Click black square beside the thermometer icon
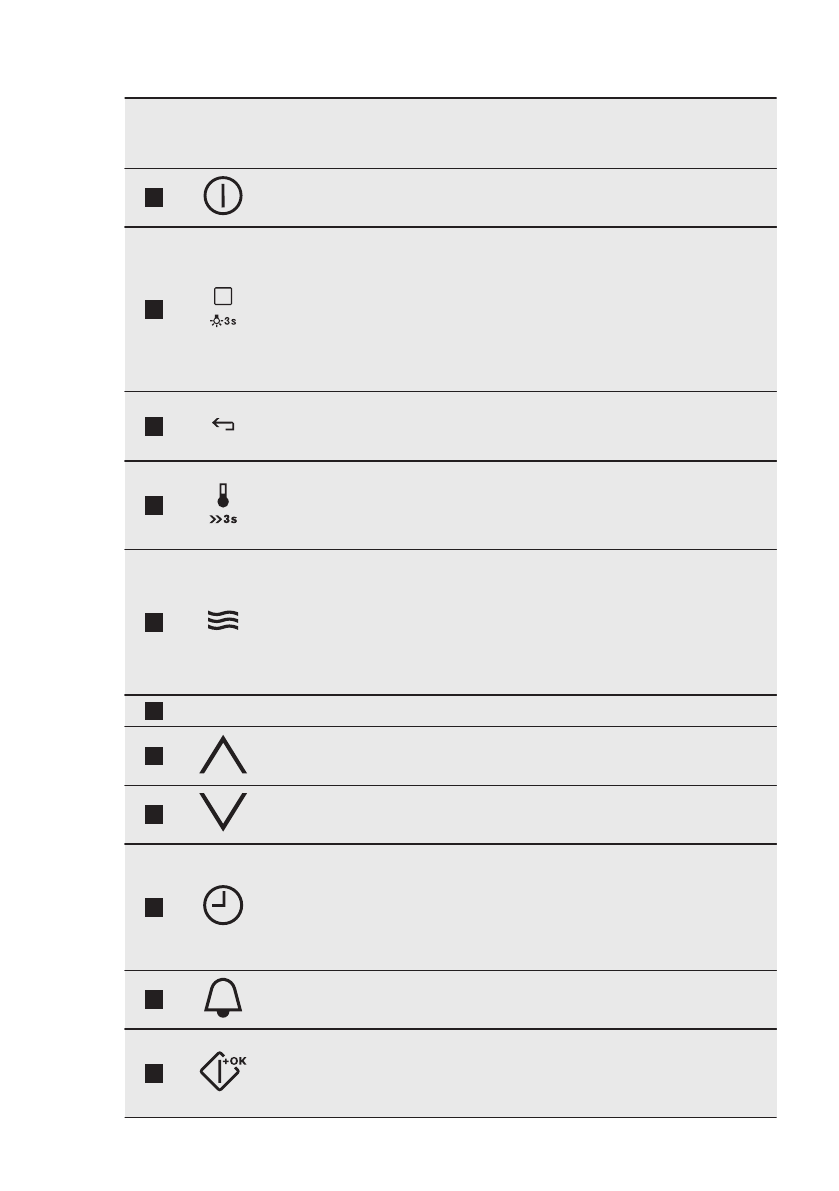The width and height of the screenshot is (839, 1191). coord(153,505)
